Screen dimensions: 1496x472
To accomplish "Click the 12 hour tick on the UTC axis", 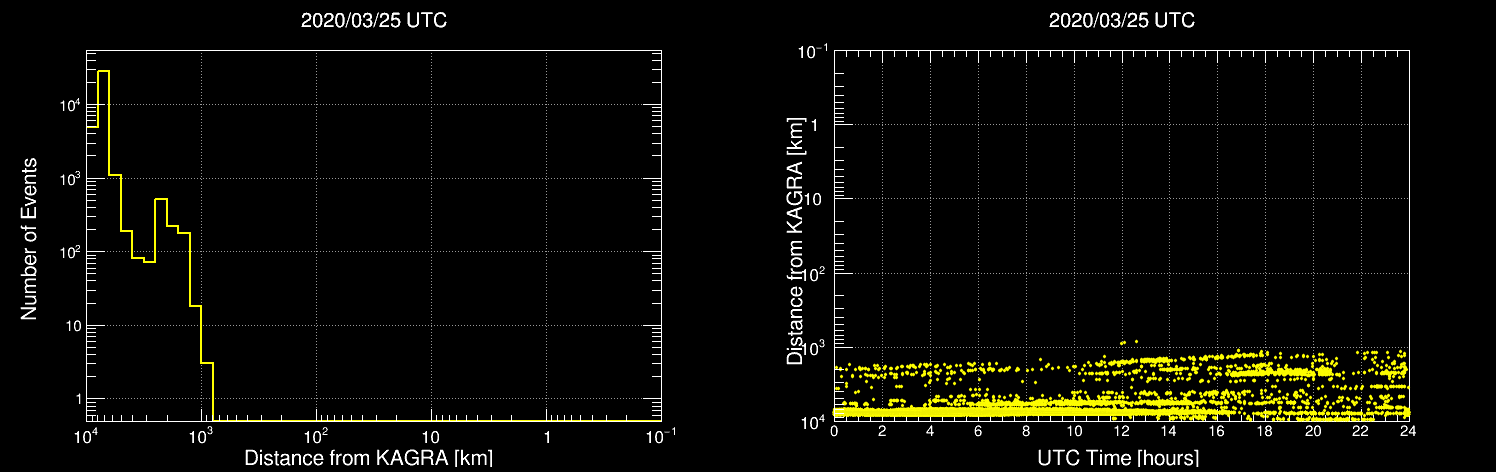I will [1122, 433].
